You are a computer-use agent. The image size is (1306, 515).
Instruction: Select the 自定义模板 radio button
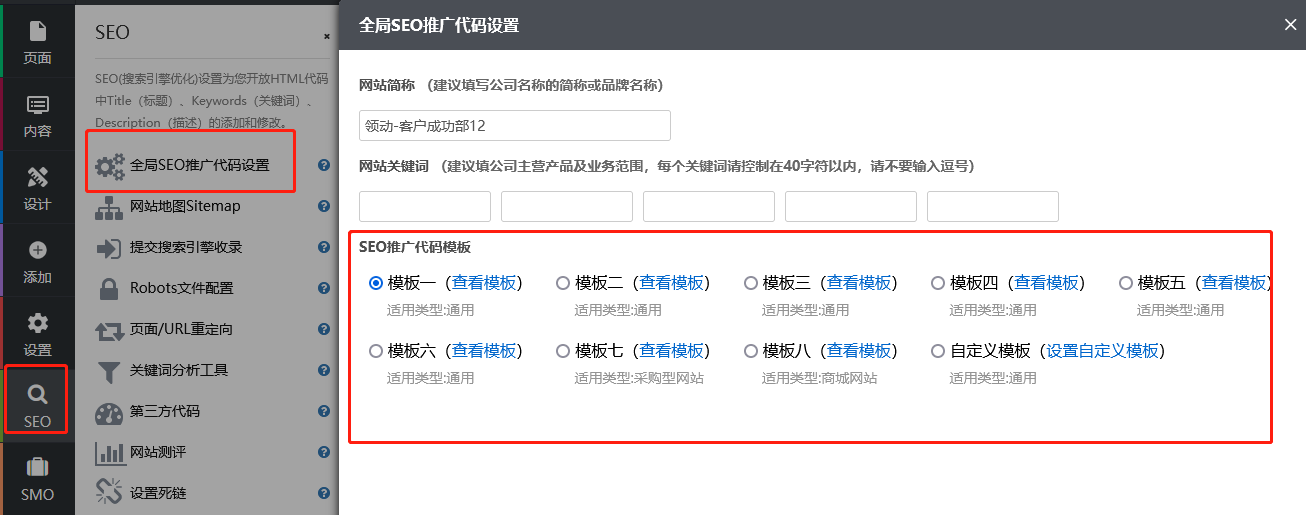tap(938, 351)
